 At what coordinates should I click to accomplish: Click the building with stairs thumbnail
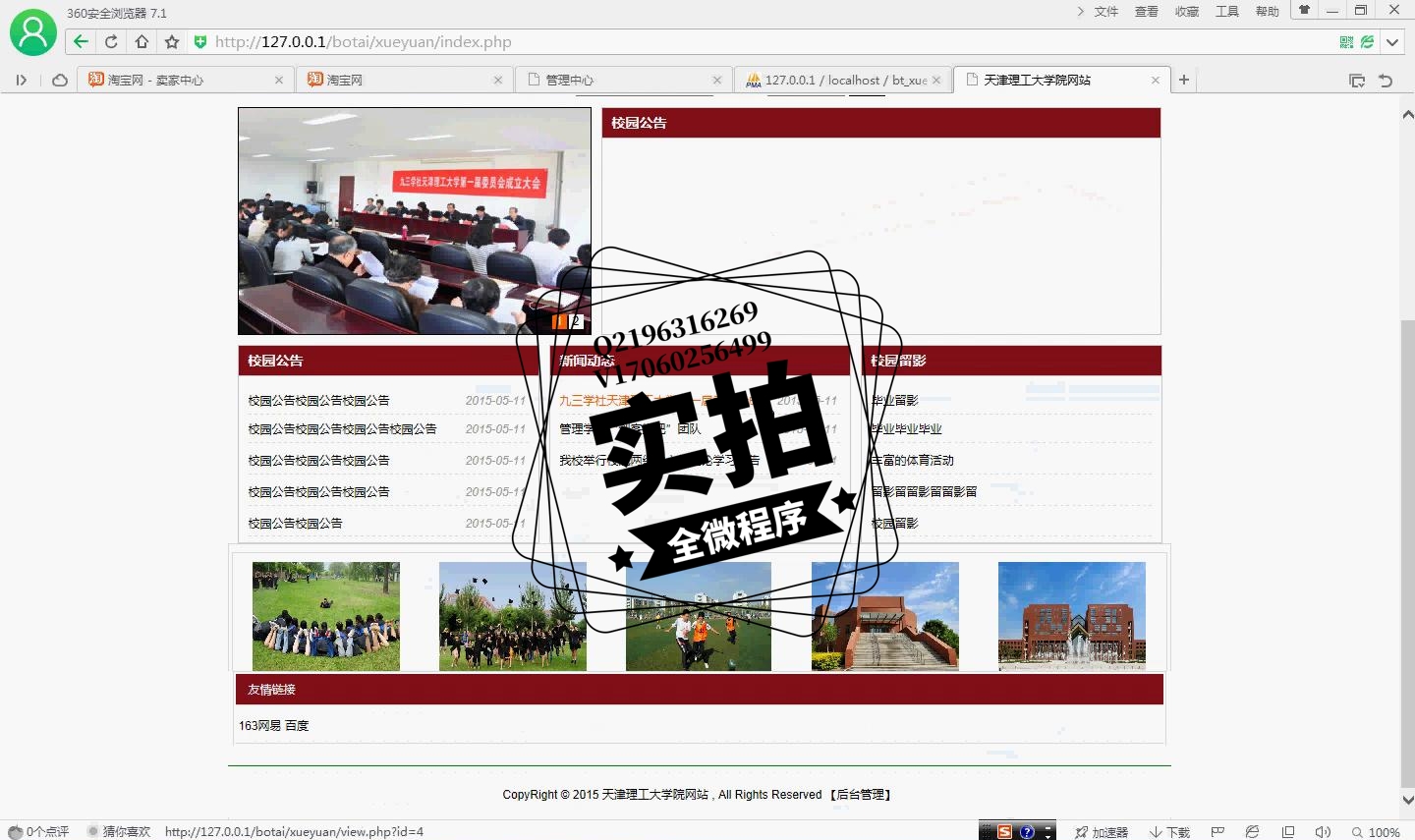885,616
